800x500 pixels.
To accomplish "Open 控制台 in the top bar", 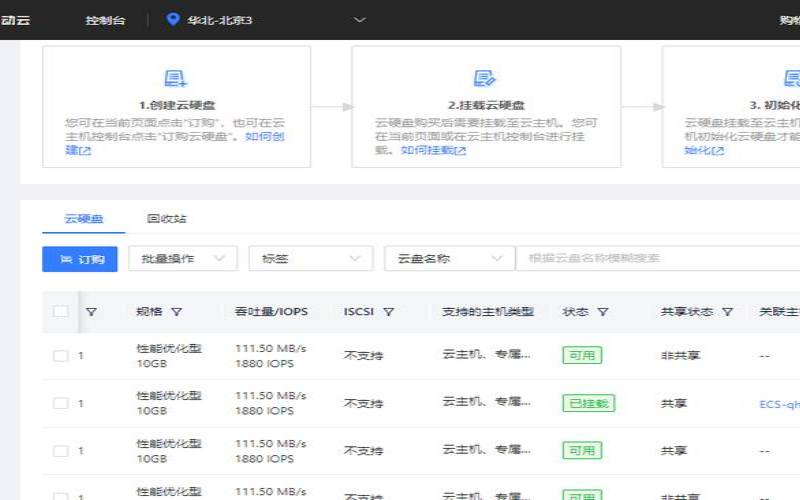I will 105,20.
